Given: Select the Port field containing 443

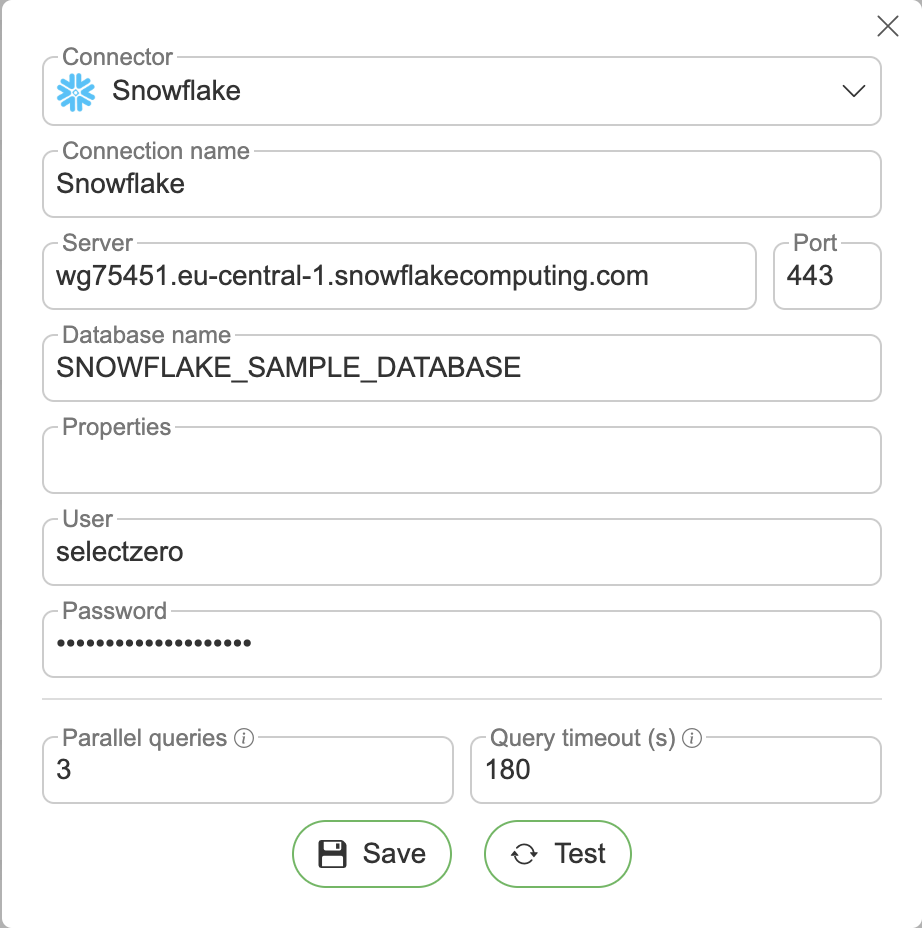Looking at the screenshot, I should (826, 277).
